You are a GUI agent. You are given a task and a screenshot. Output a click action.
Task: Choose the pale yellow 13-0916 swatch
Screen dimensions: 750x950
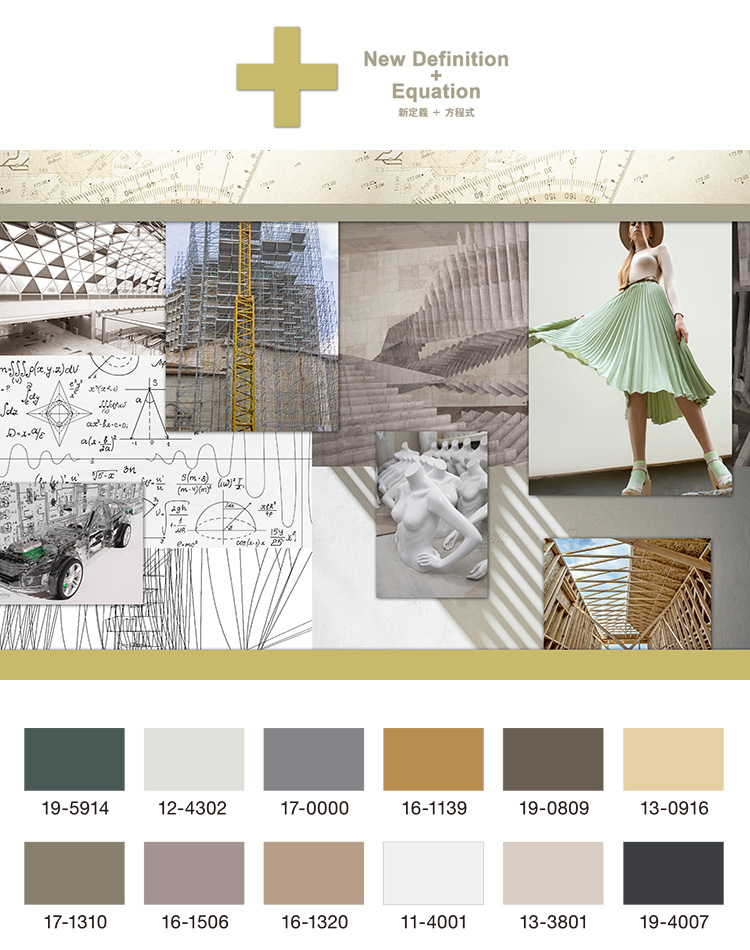[673, 759]
